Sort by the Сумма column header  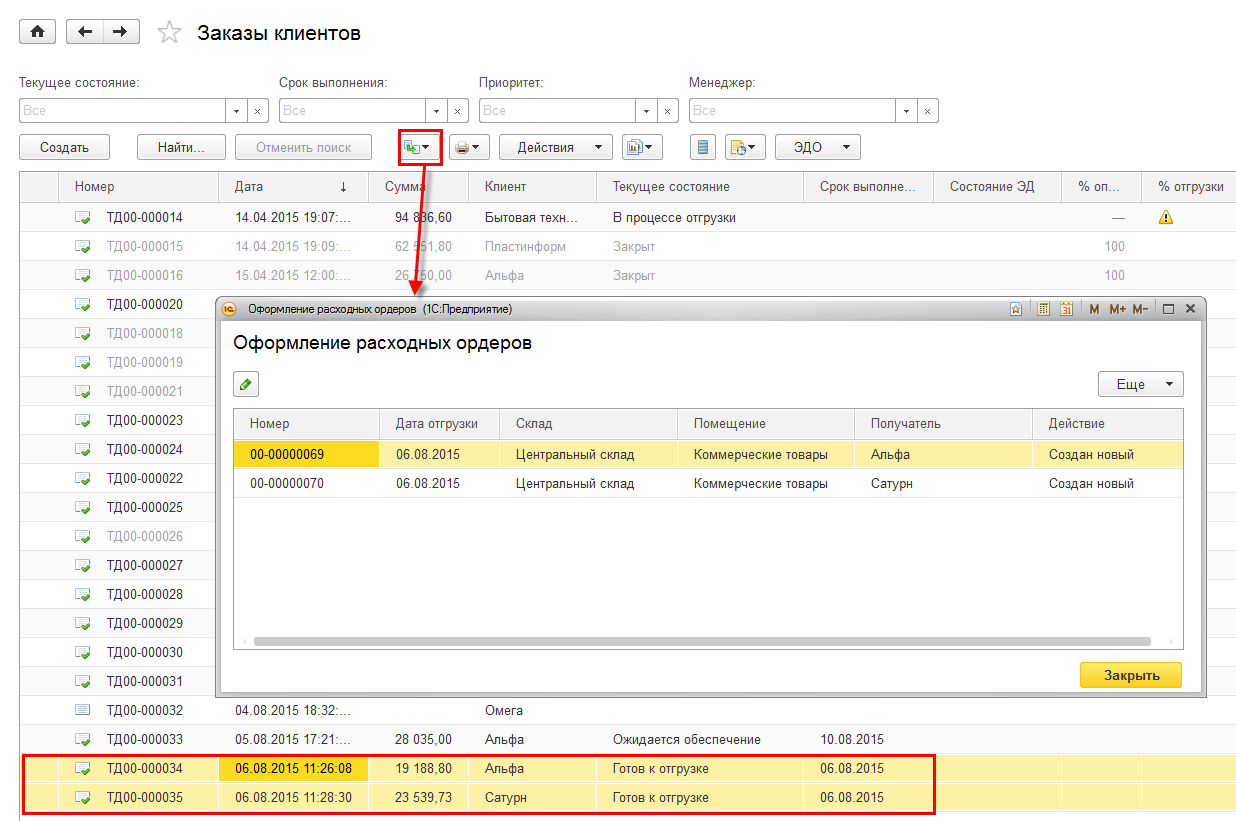point(419,186)
